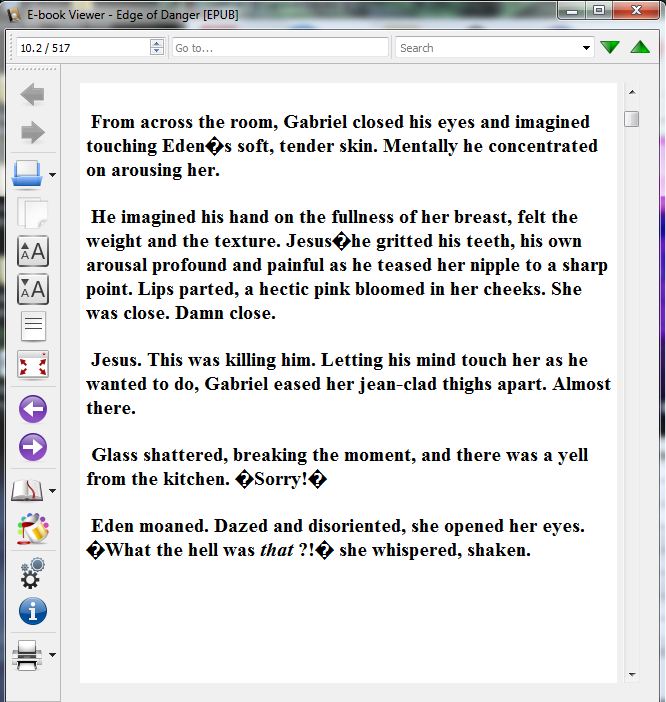
Task: Expand the Bookmarks dropdown arrow
Action: [x=52, y=491]
